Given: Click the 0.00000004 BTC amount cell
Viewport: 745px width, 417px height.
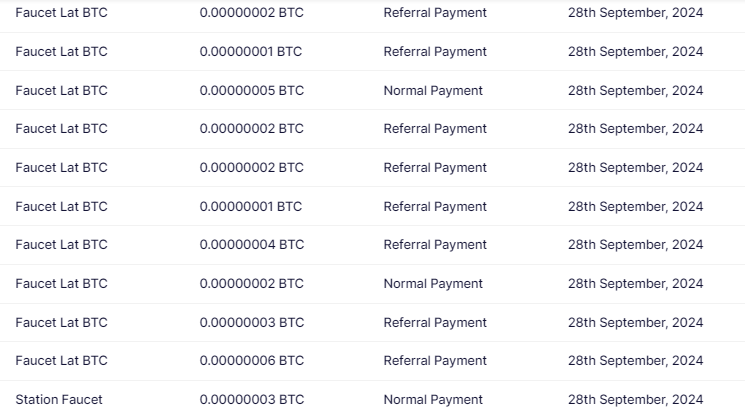Looking at the screenshot, I should pos(251,244).
